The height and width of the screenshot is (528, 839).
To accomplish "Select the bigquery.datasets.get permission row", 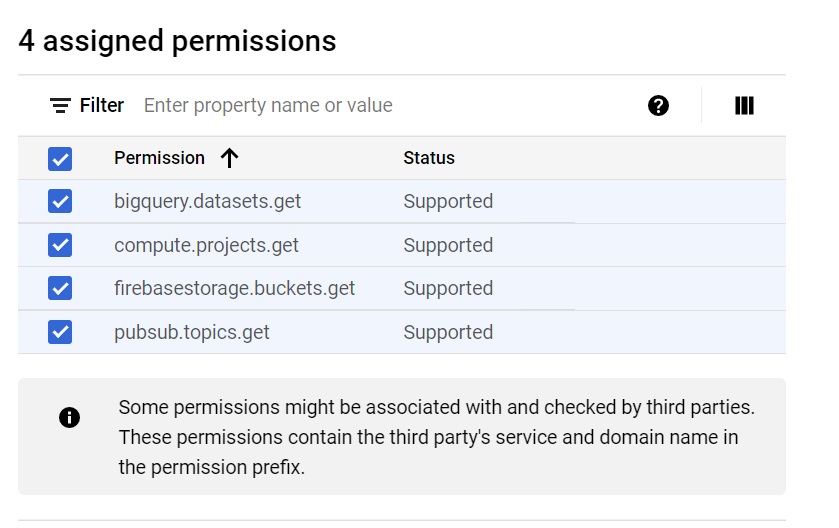I will [402, 201].
